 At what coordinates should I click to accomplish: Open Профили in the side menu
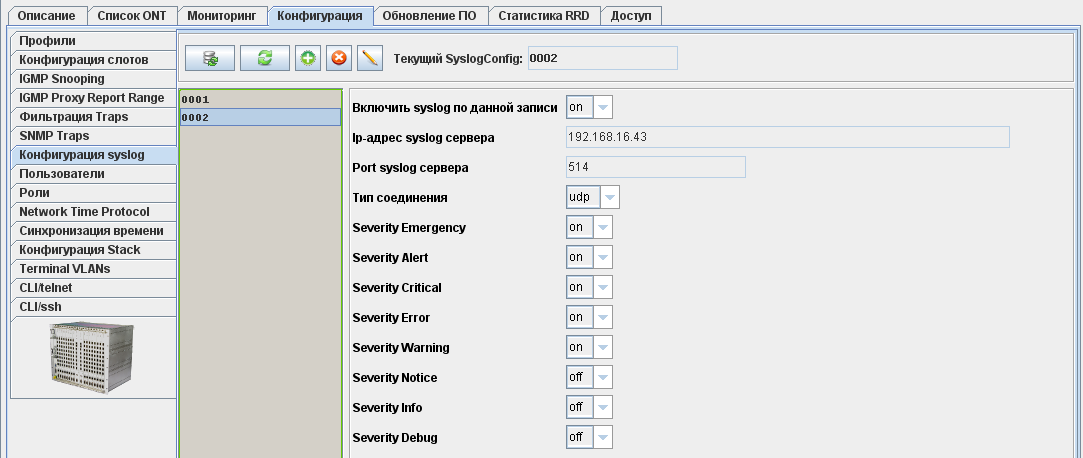click(94, 41)
